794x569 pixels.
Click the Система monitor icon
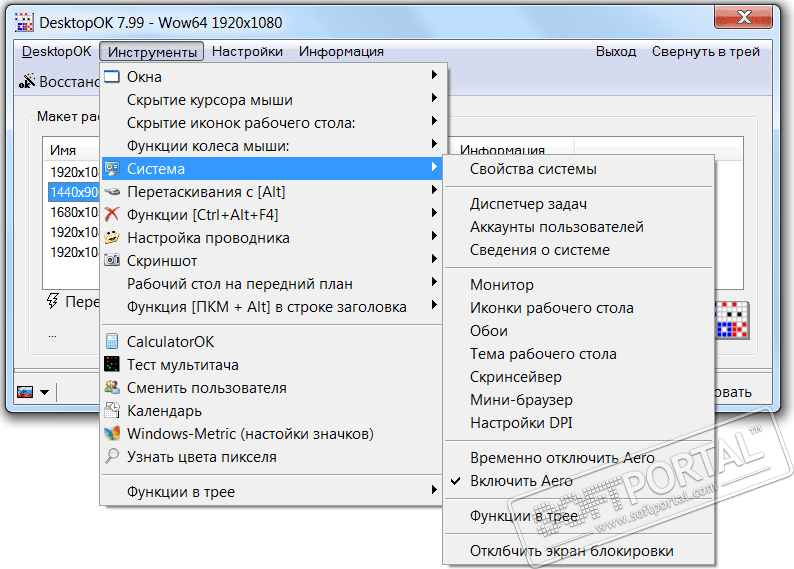(x=112, y=169)
